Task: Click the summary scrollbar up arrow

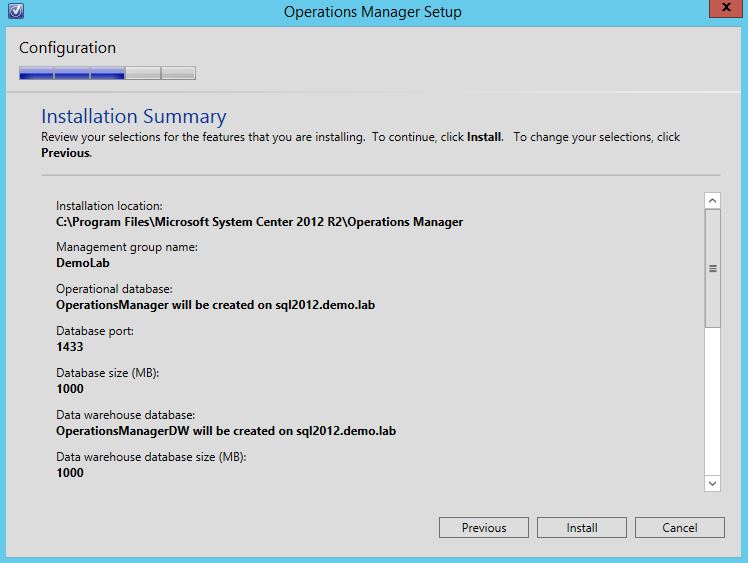Action: click(712, 201)
